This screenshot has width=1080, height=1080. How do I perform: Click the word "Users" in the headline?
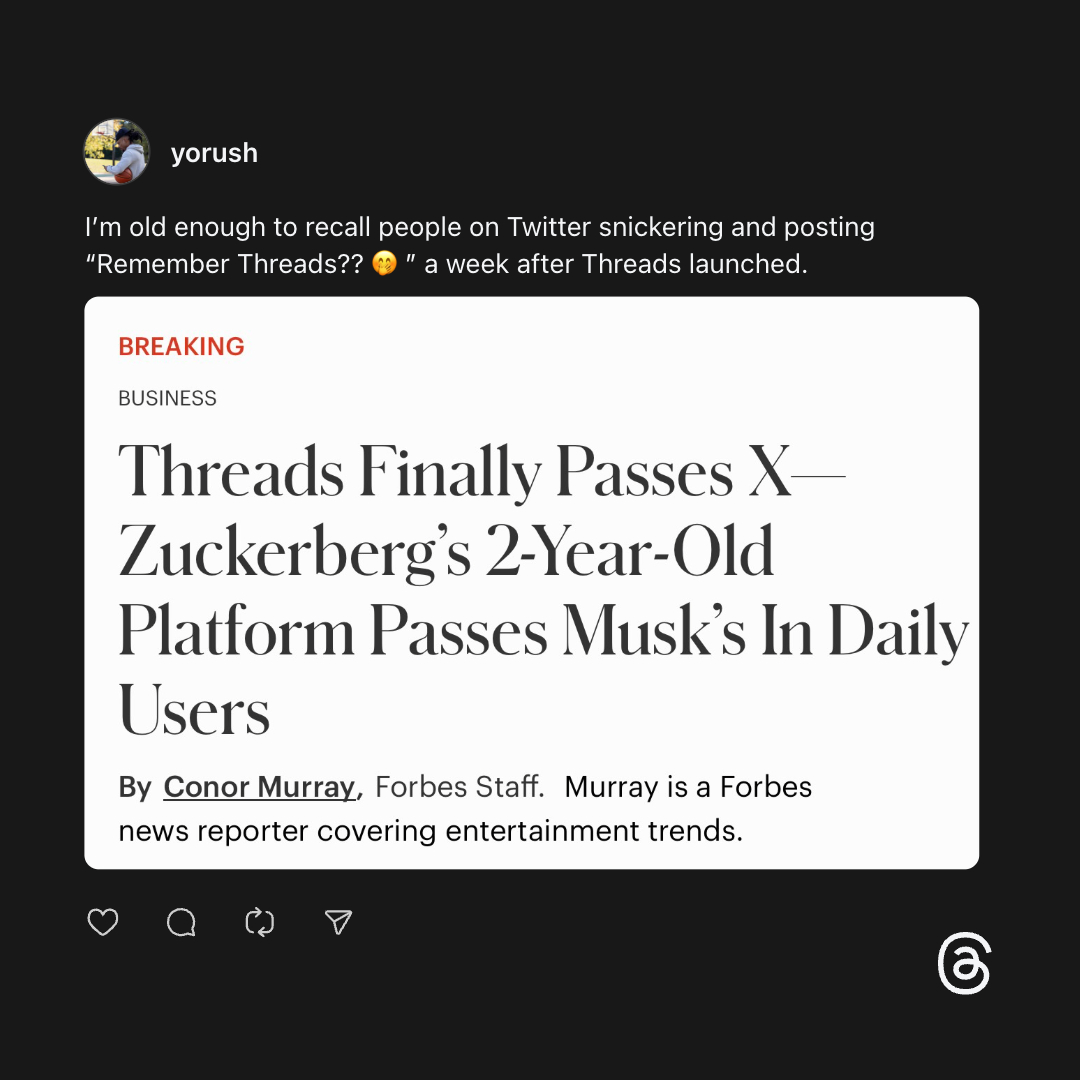[194, 712]
